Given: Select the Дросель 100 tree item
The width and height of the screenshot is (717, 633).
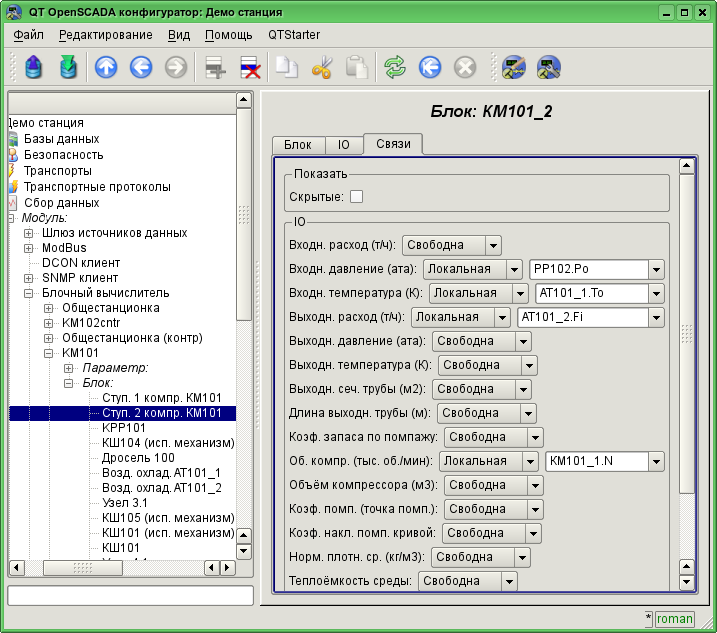Looking at the screenshot, I should point(138,458).
